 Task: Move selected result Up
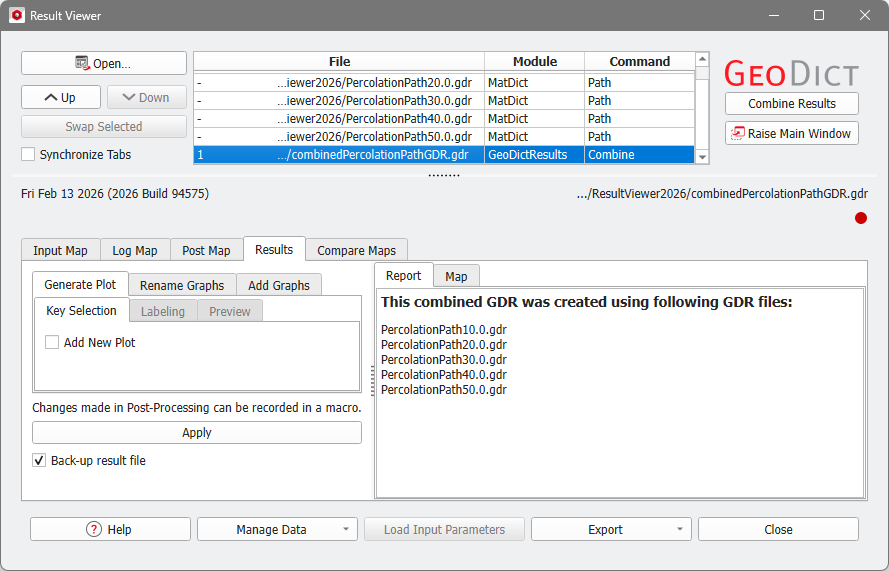coord(61,98)
